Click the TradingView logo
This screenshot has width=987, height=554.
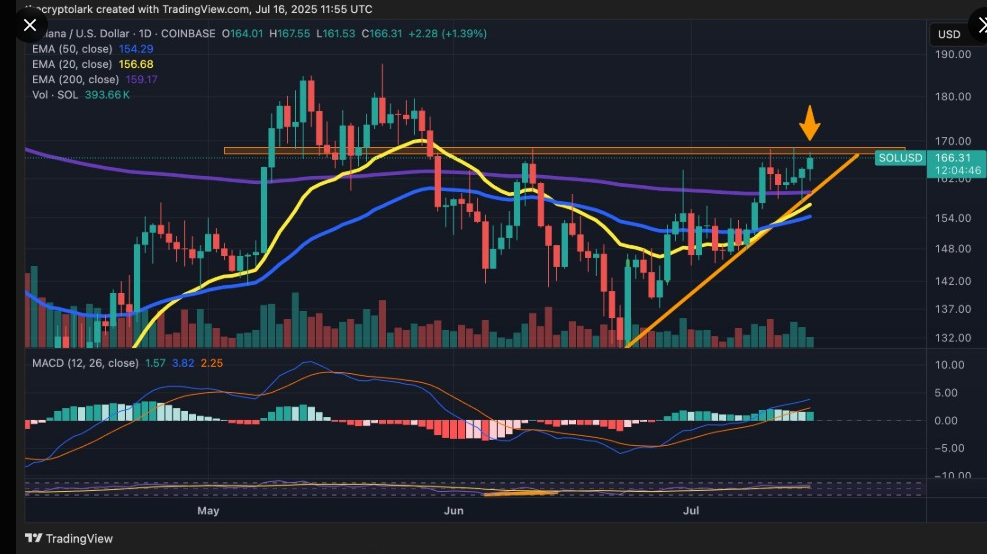[69, 538]
